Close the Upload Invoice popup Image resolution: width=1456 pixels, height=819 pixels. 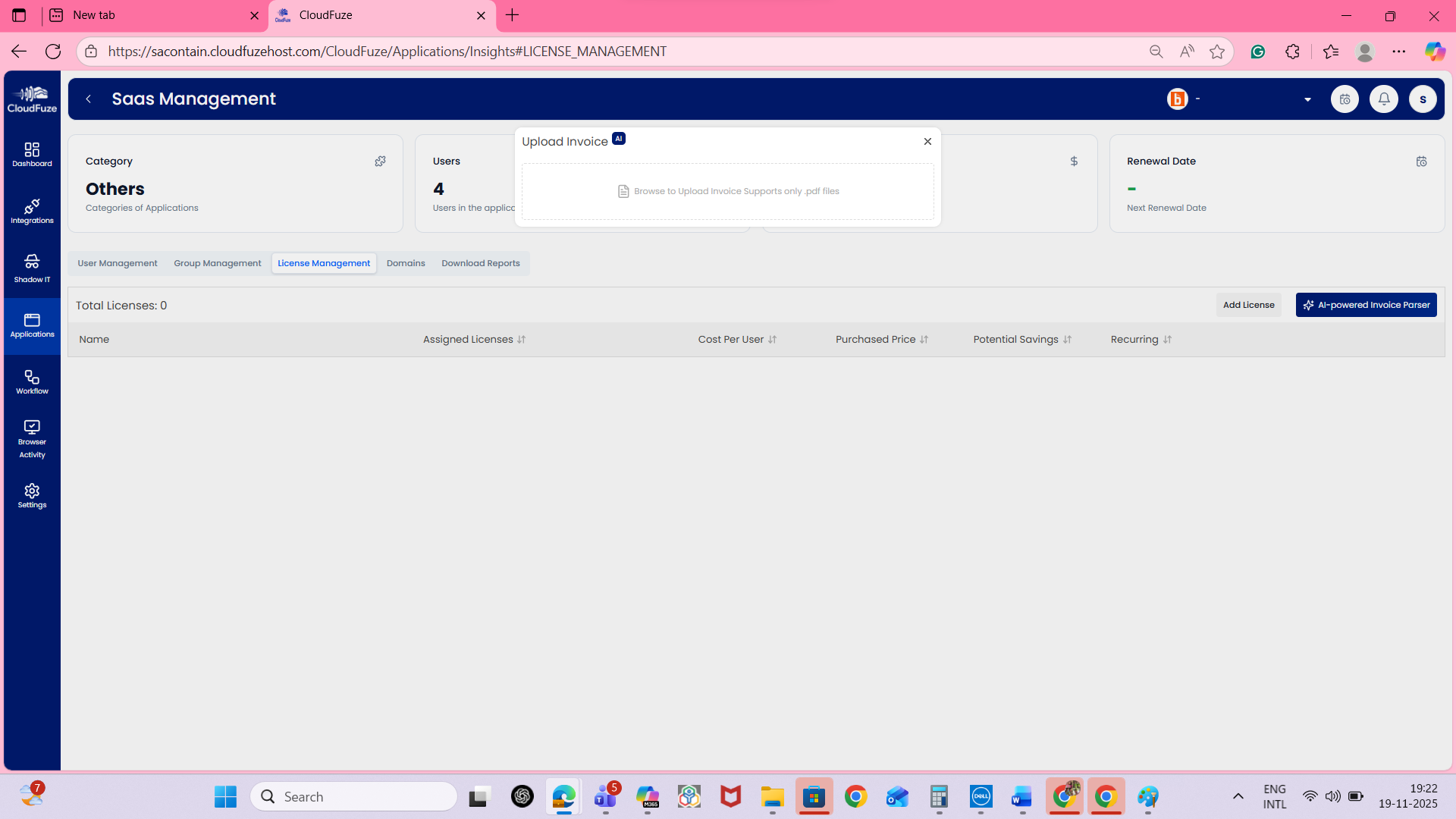point(927,142)
